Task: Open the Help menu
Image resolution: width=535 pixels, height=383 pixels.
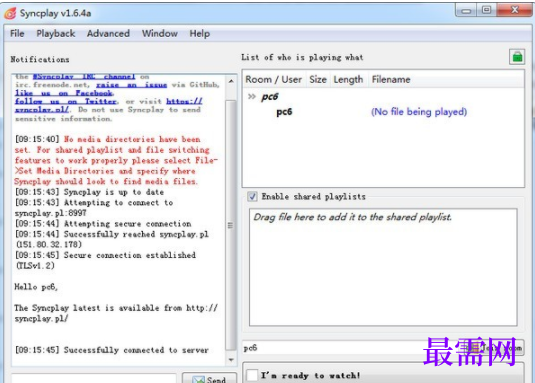Action: (x=200, y=33)
